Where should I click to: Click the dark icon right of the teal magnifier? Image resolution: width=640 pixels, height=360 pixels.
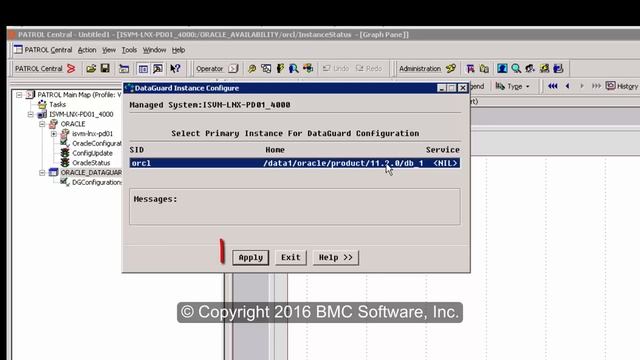click(x=530, y=69)
